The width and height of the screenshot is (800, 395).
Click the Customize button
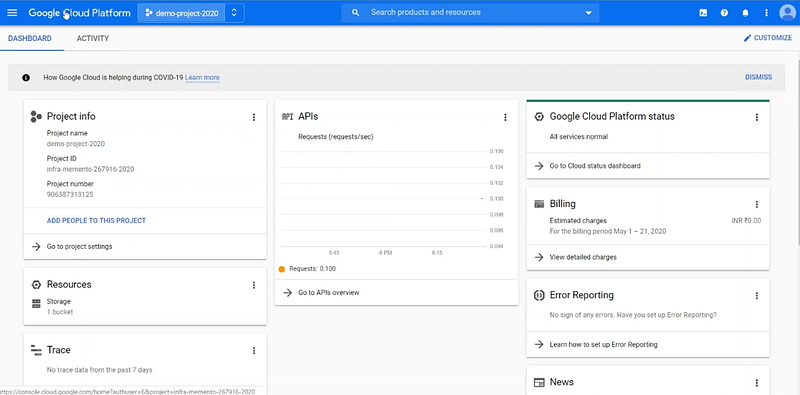(x=768, y=38)
